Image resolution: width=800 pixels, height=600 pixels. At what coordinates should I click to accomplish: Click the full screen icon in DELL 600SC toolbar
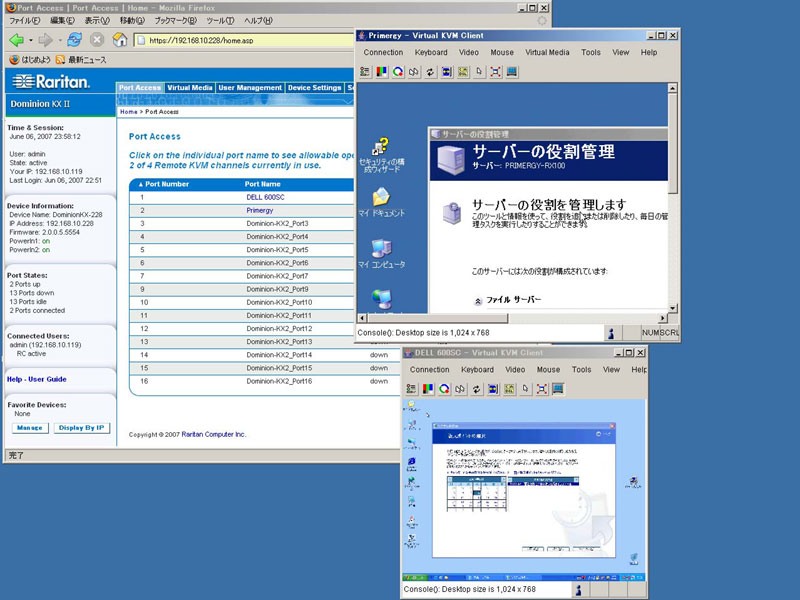tap(542, 389)
